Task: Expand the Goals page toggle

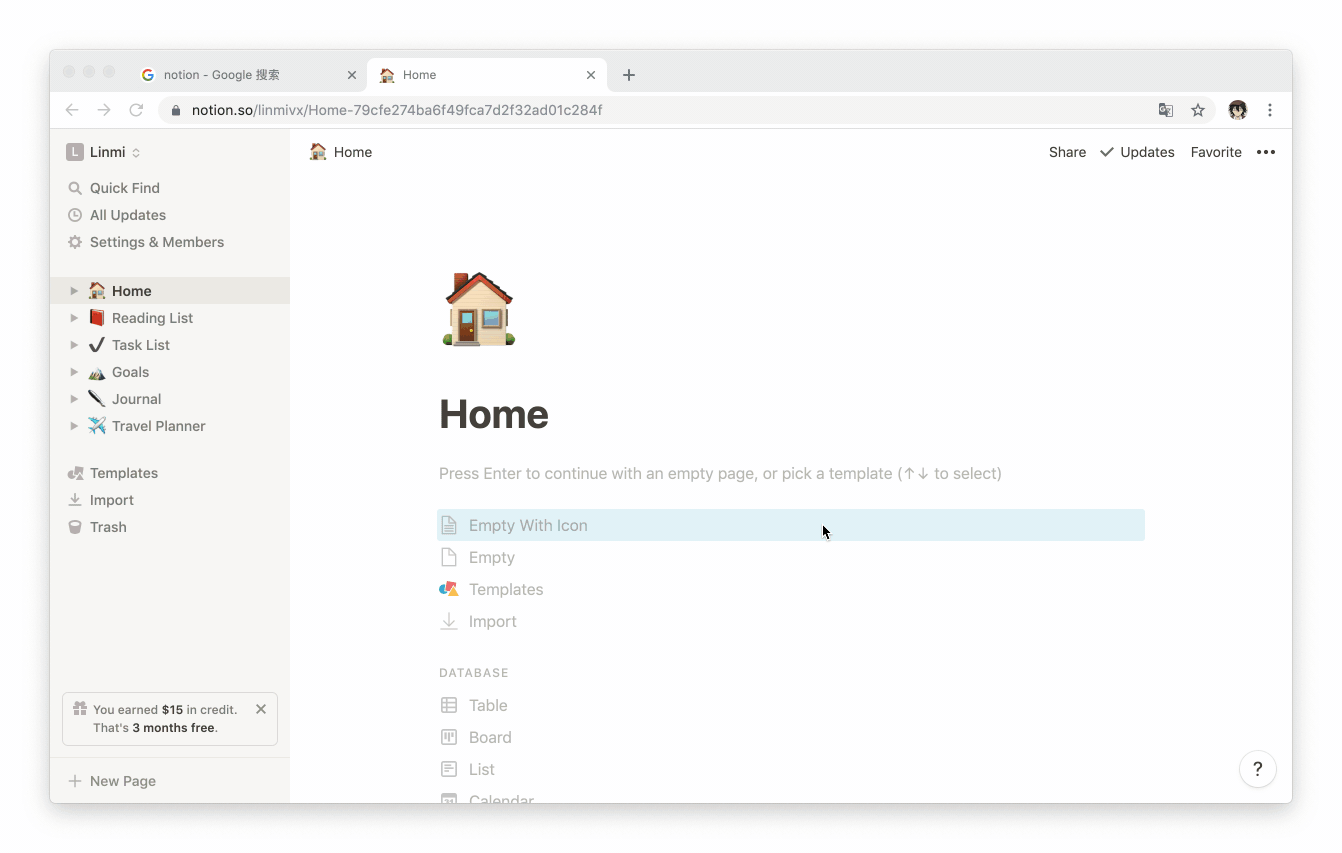Action: coord(74,372)
